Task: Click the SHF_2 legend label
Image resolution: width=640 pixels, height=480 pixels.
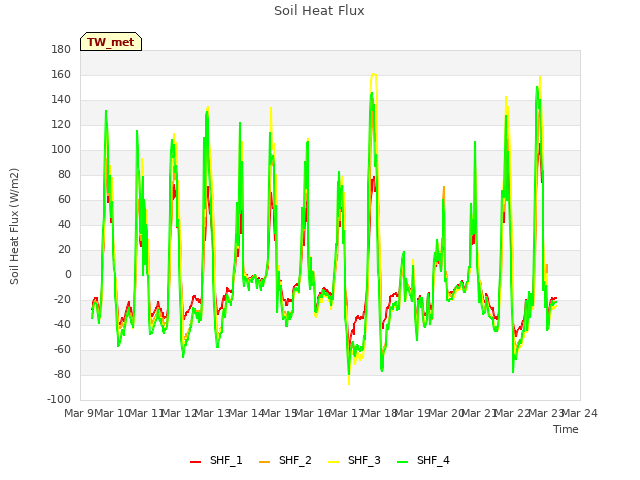Action: point(295,461)
